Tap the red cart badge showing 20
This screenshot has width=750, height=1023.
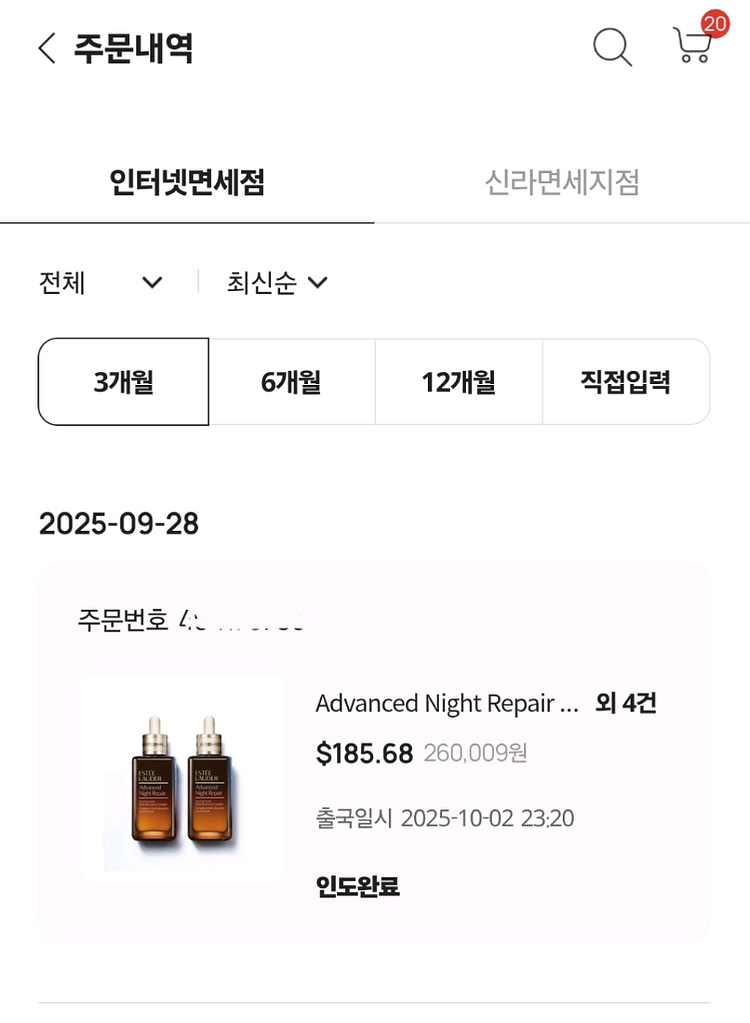click(x=715, y=23)
